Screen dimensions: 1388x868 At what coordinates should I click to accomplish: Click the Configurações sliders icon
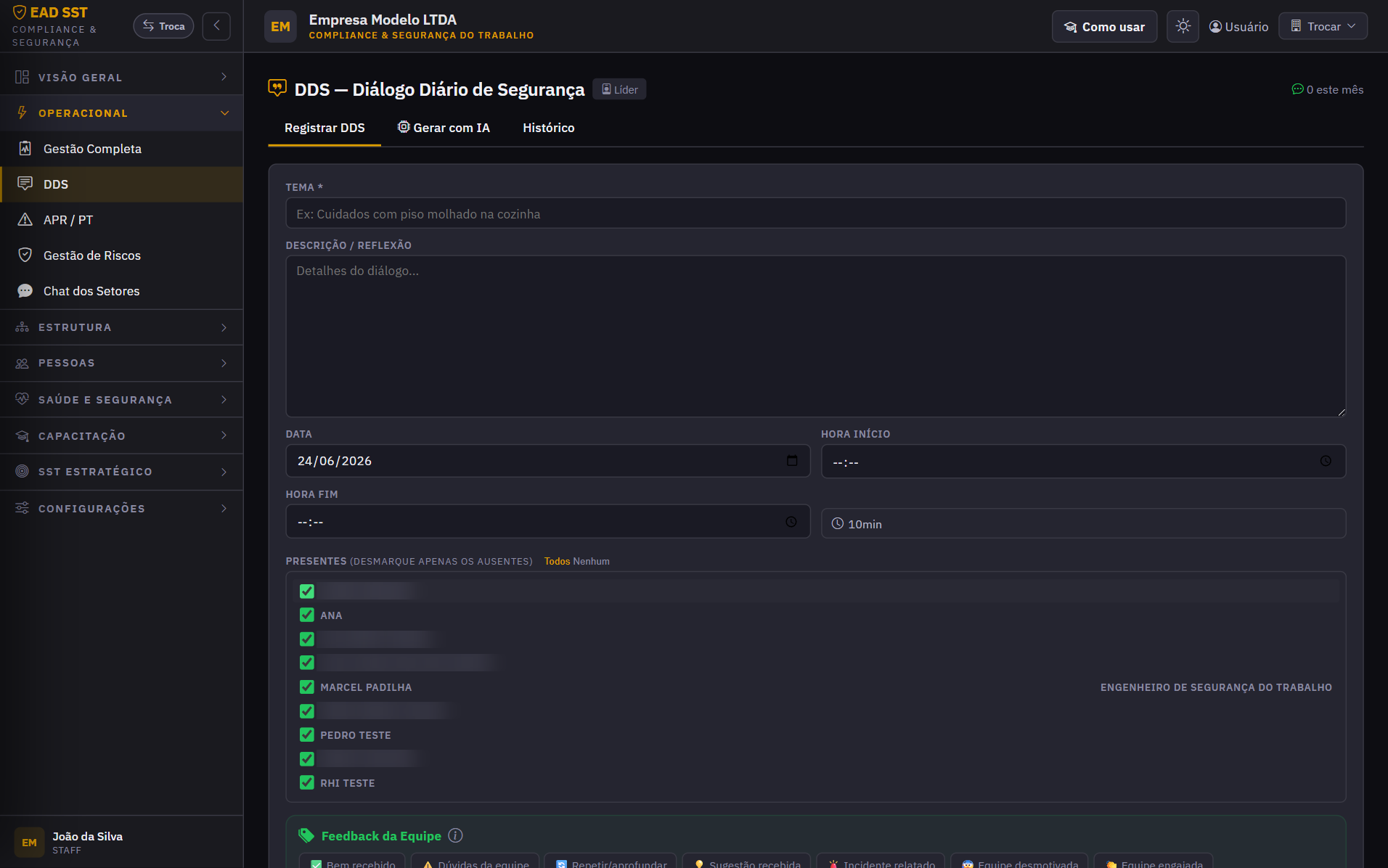tap(22, 508)
